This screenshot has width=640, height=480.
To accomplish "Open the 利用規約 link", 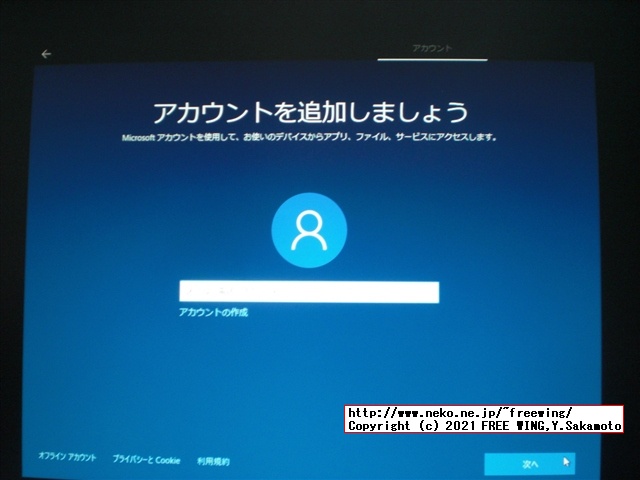I will [x=213, y=461].
